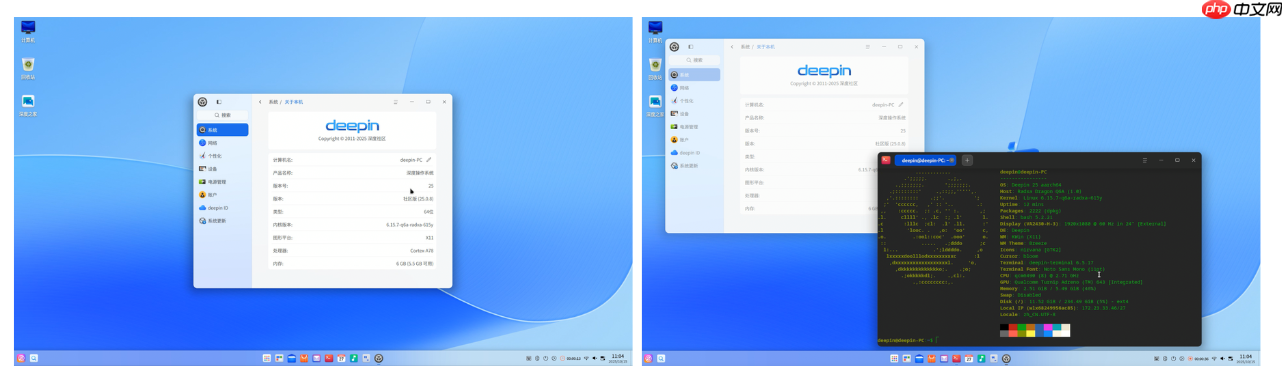The height and width of the screenshot is (383, 1283).
Task: Toggle sidebar icon in left settings title bar
Action: [218, 102]
